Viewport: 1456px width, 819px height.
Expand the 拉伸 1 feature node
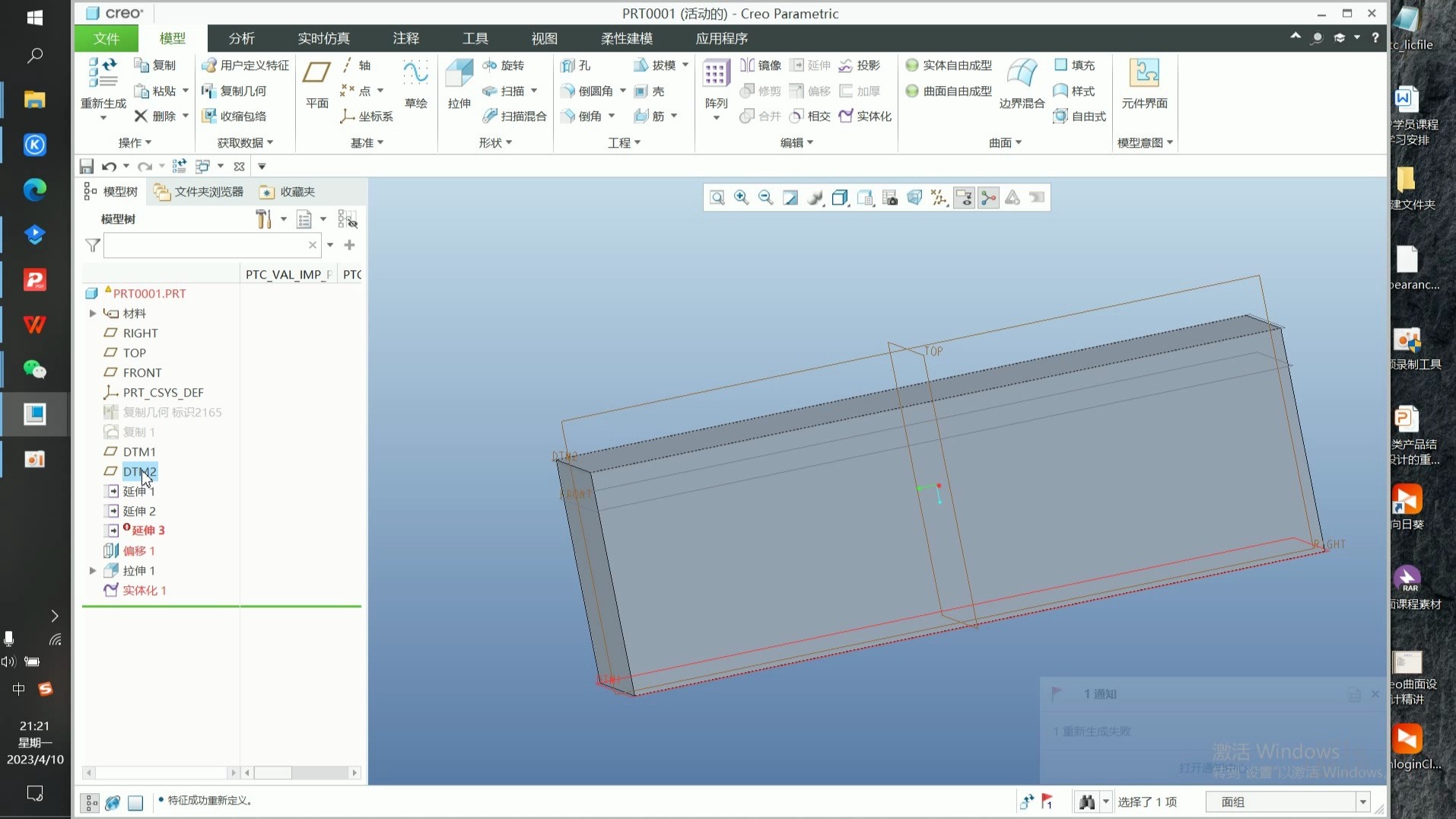click(93, 571)
